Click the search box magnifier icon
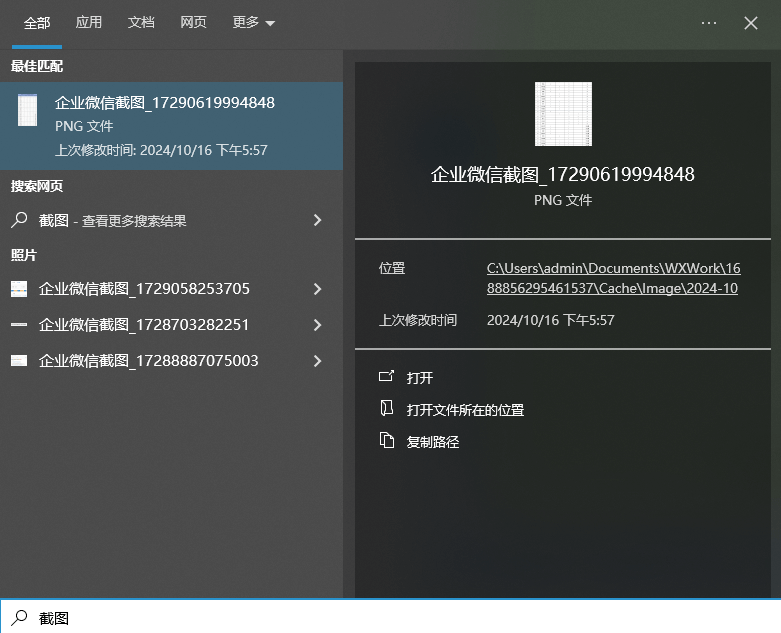The height and width of the screenshot is (633, 781). pyautogui.click(x=19, y=618)
